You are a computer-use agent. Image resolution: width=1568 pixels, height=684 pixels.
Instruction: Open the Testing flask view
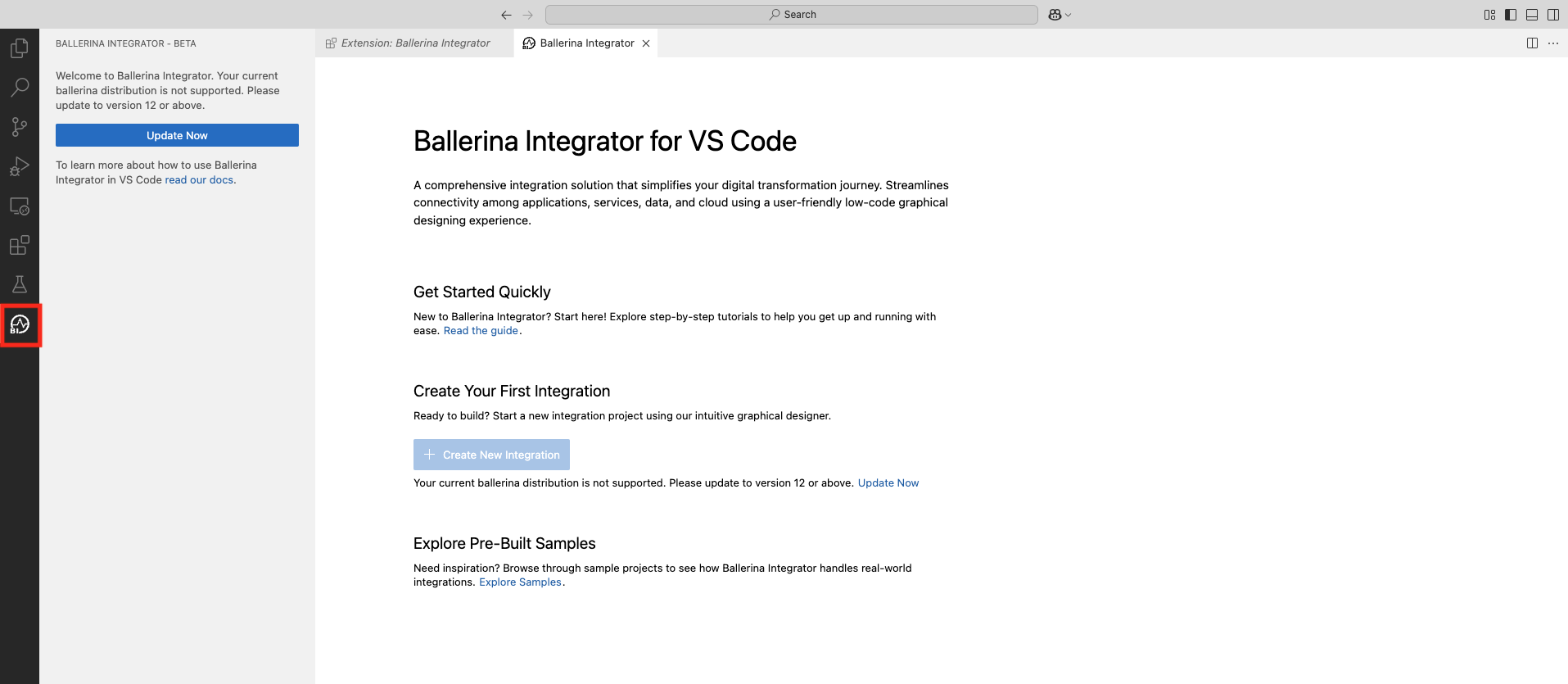[x=20, y=284]
